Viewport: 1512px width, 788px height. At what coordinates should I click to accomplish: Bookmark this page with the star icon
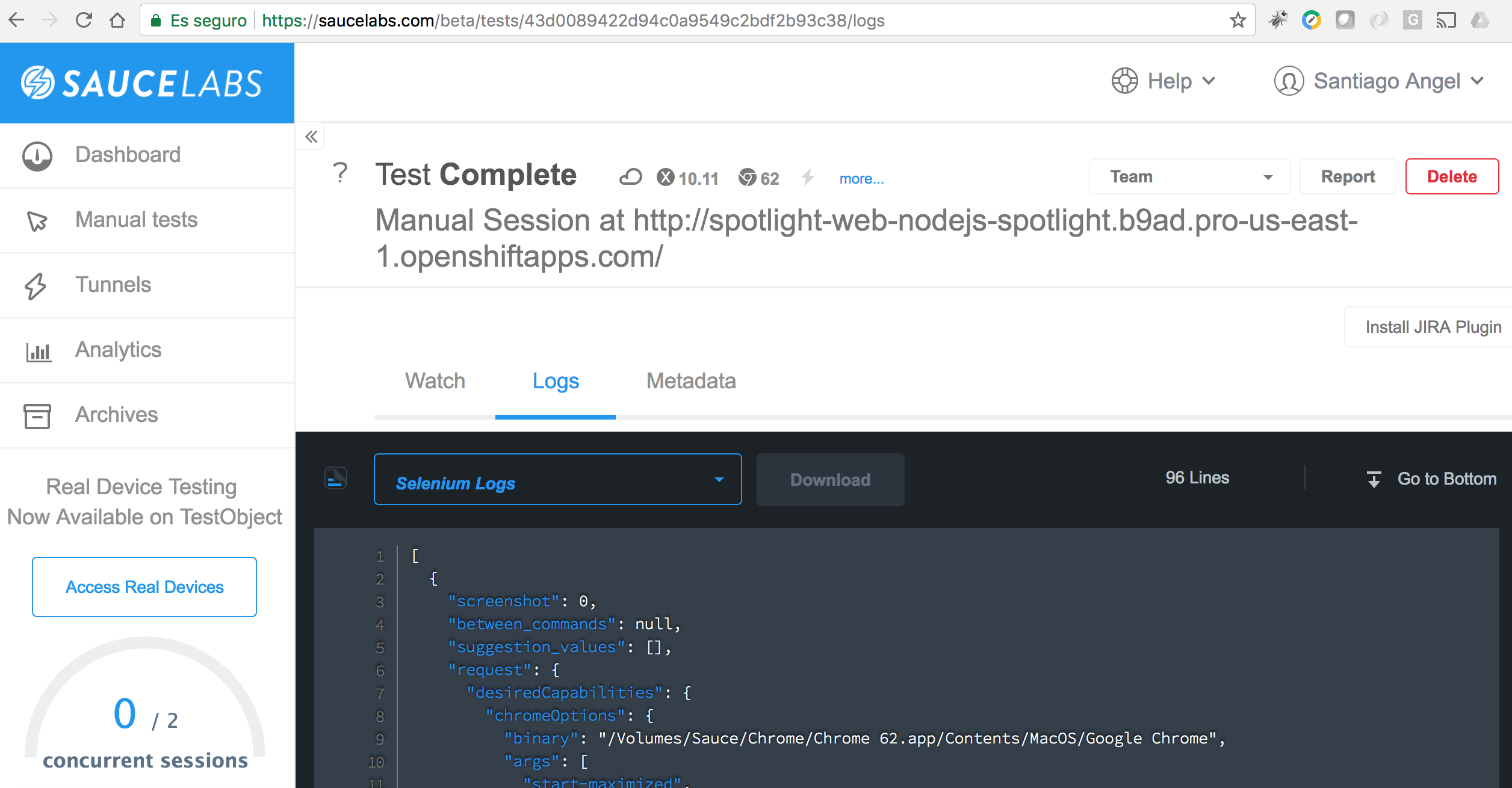(1238, 20)
